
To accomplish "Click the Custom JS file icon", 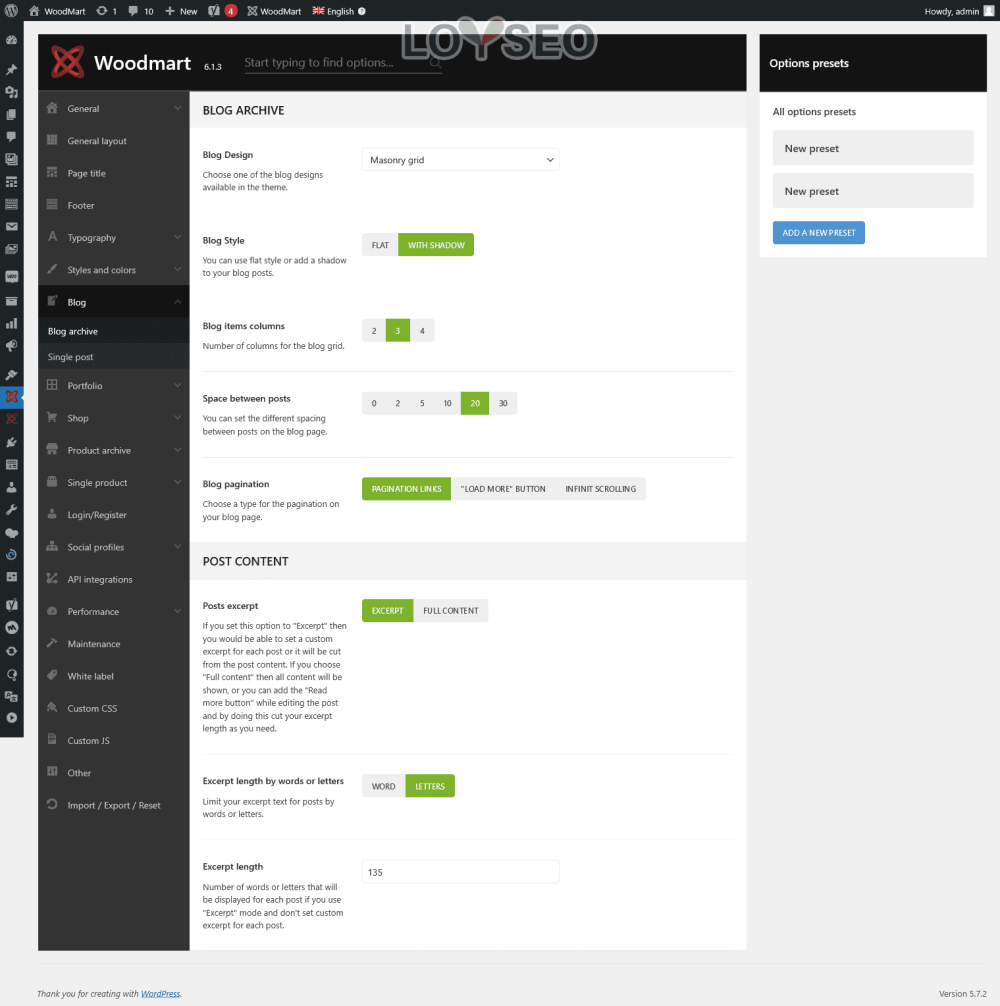I will 53,739.
